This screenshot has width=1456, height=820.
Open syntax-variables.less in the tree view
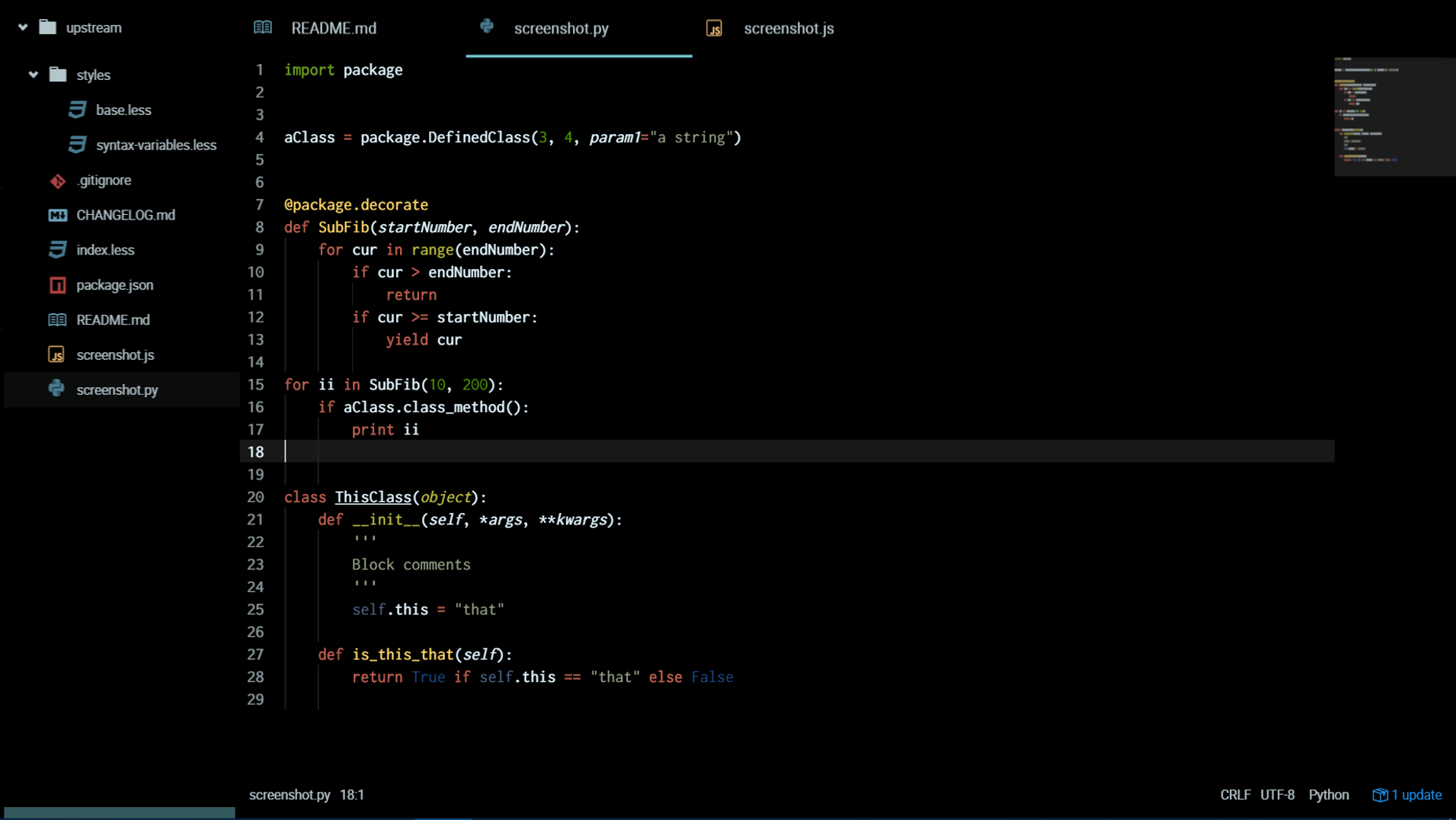click(156, 145)
